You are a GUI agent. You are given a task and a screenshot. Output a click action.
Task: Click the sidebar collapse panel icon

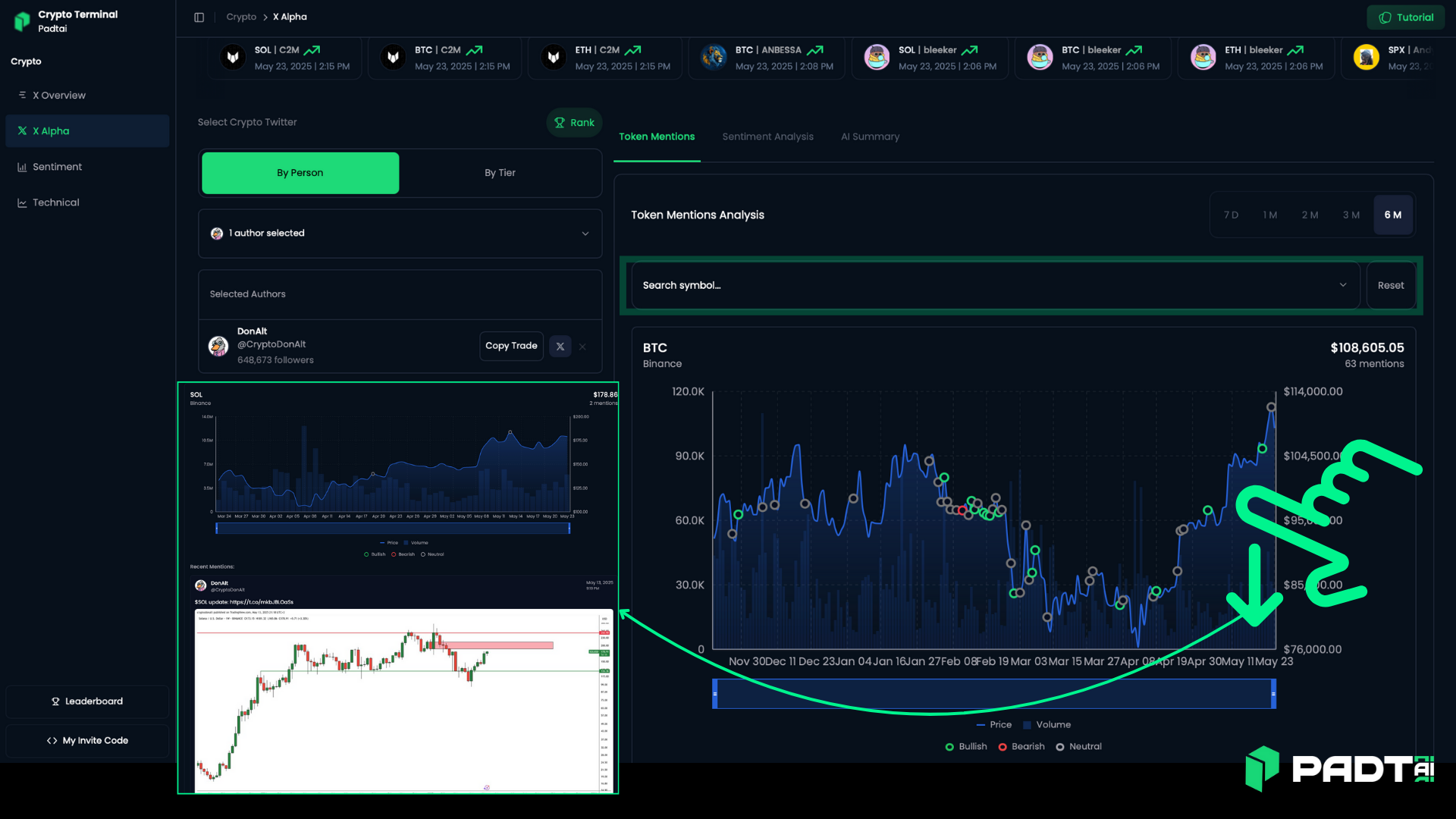coord(199,17)
